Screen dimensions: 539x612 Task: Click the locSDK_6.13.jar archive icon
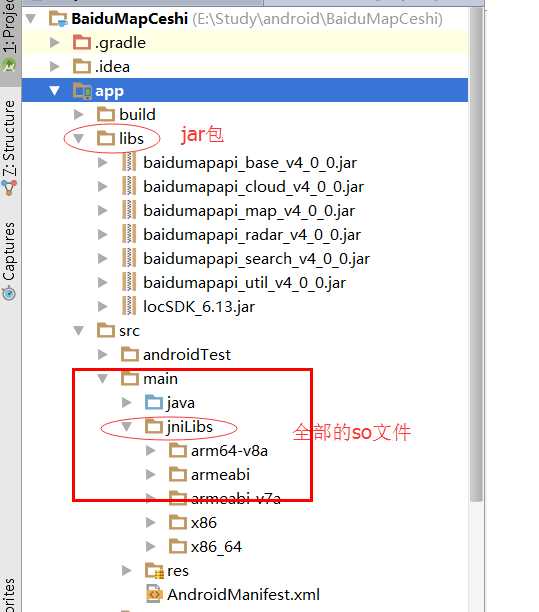pos(129,306)
